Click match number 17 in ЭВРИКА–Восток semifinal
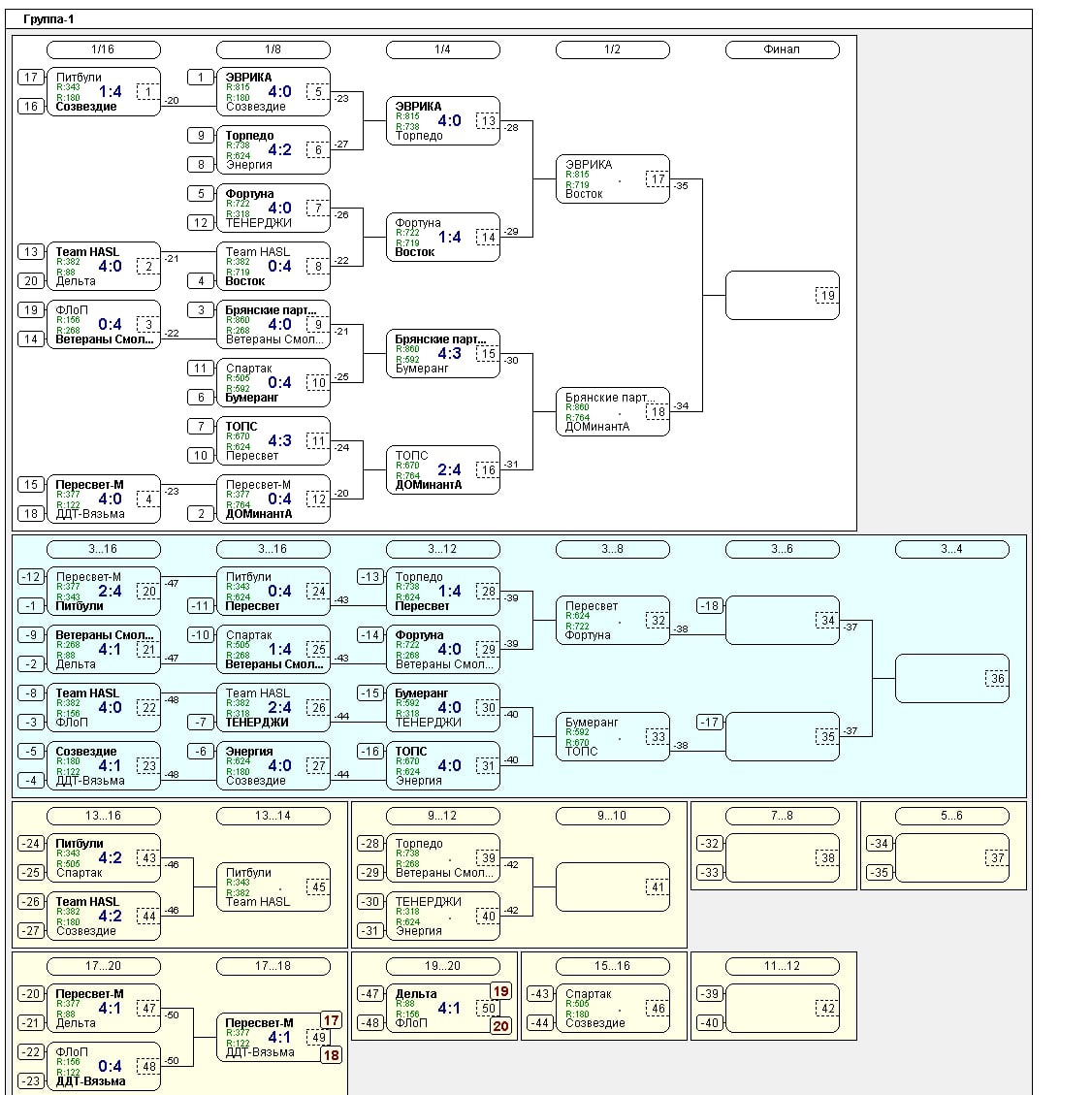 coord(658,179)
